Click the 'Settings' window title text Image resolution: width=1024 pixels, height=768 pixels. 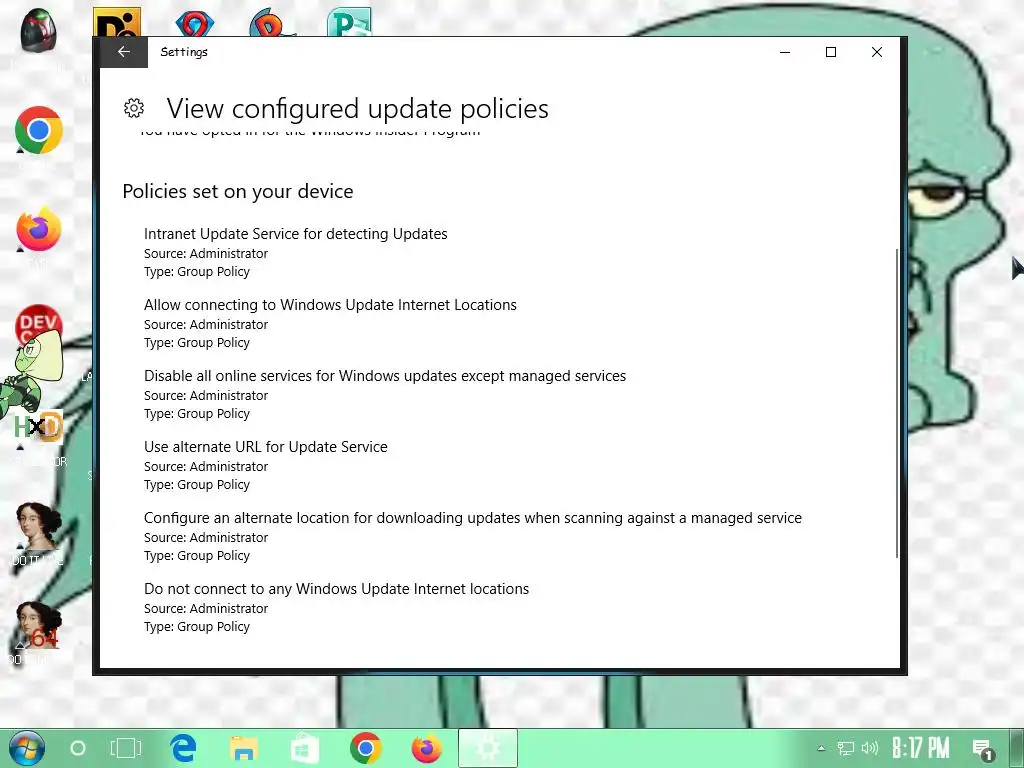click(x=184, y=52)
